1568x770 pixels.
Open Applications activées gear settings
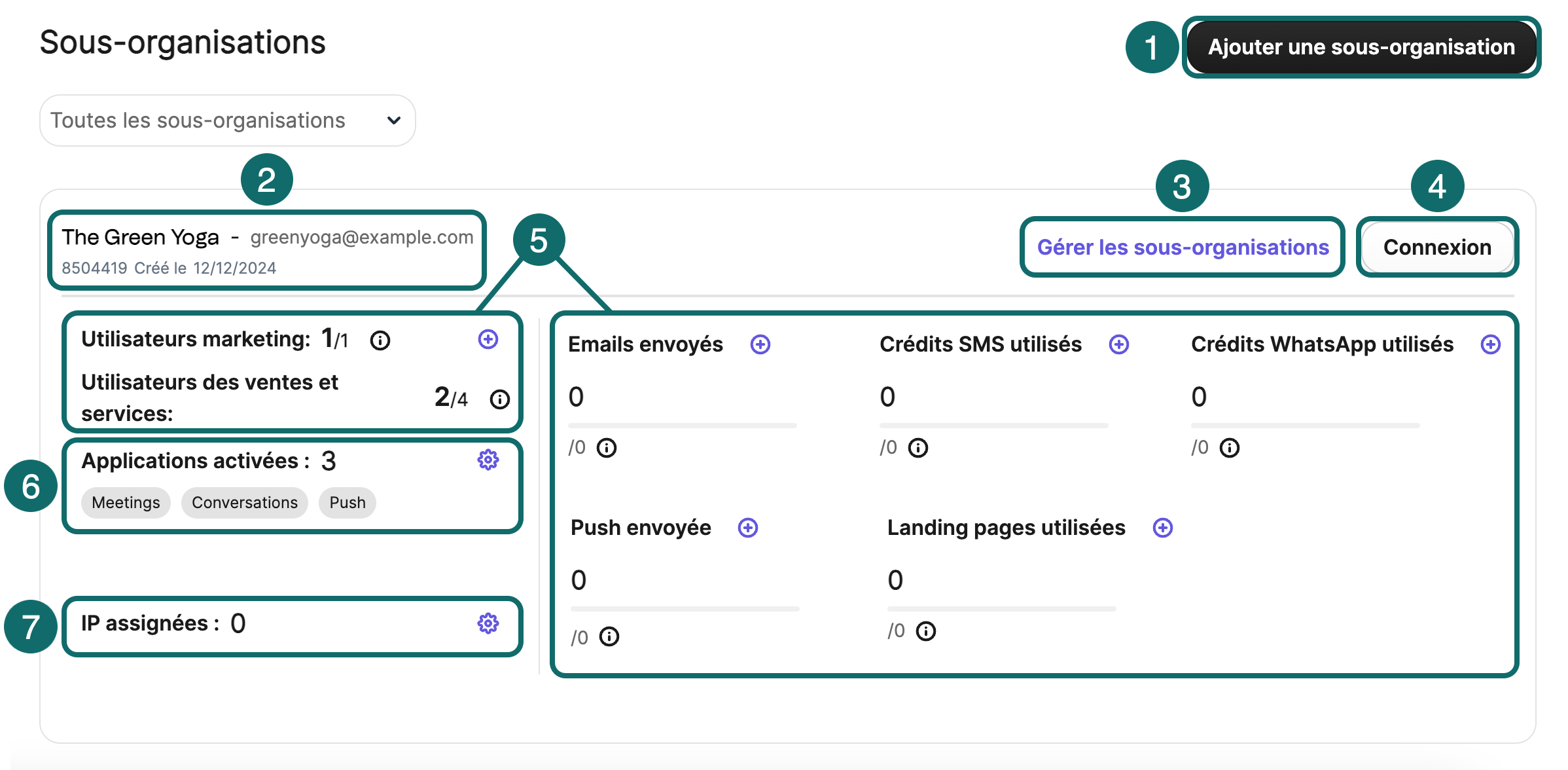point(488,460)
